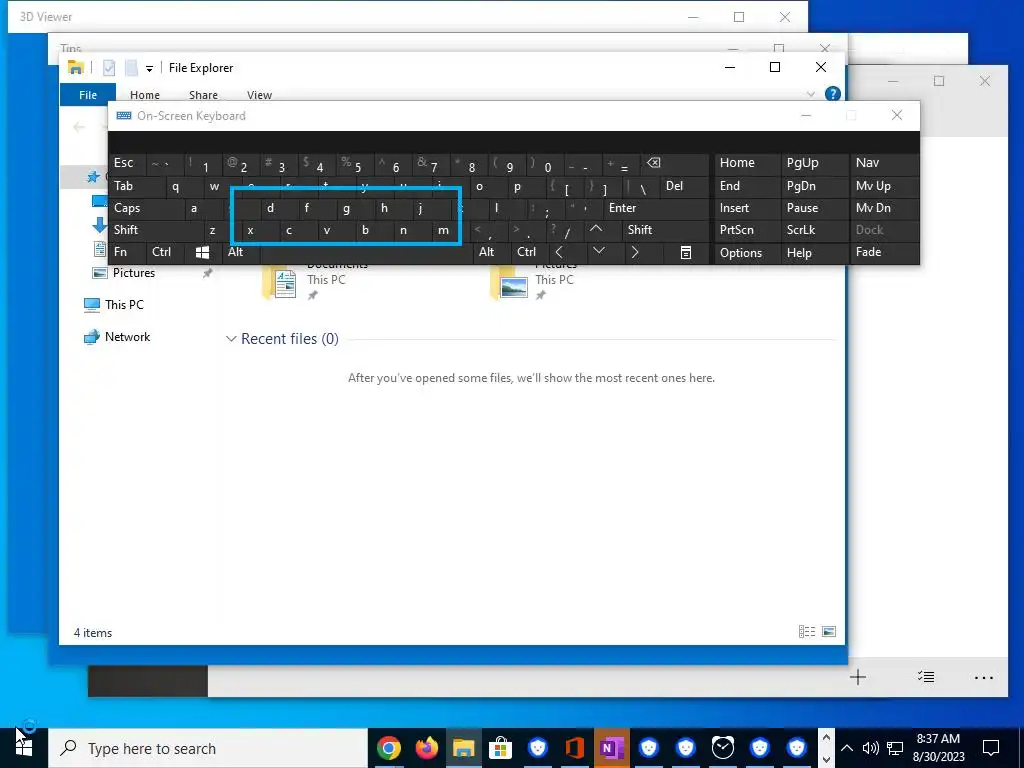
Task: Switch to the Share ribbon tab
Action: pyautogui.click(x=203, y=95)
